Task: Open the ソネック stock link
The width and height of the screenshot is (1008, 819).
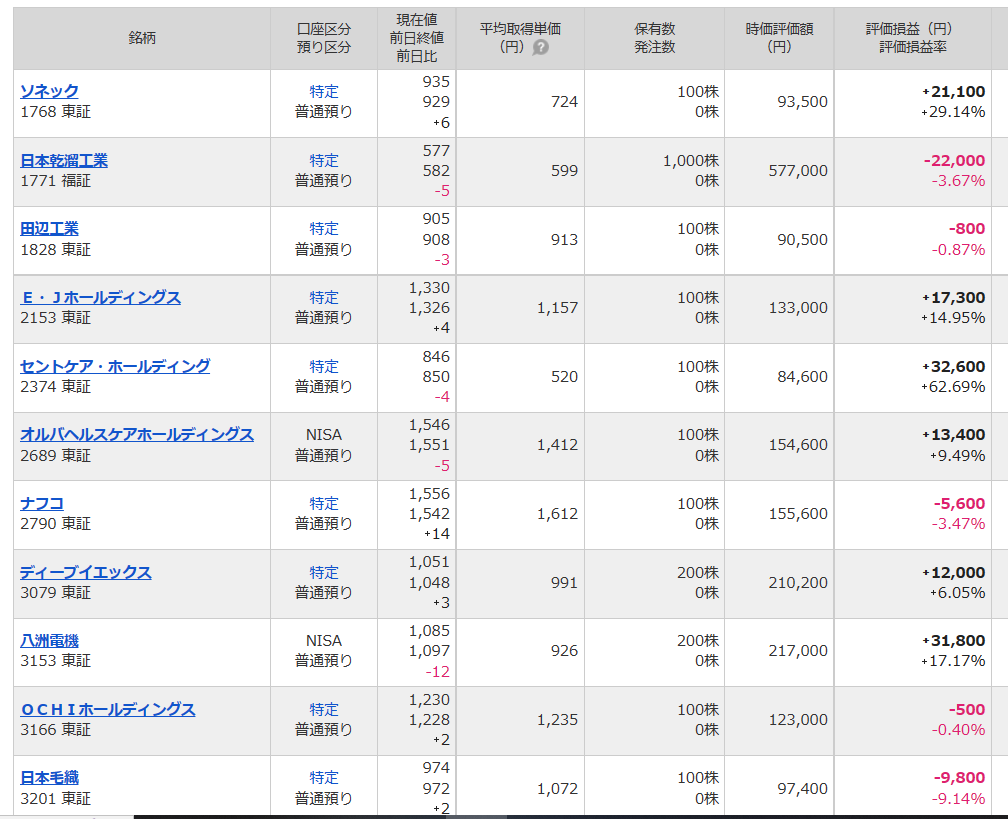Action: [x=50, y=91]
